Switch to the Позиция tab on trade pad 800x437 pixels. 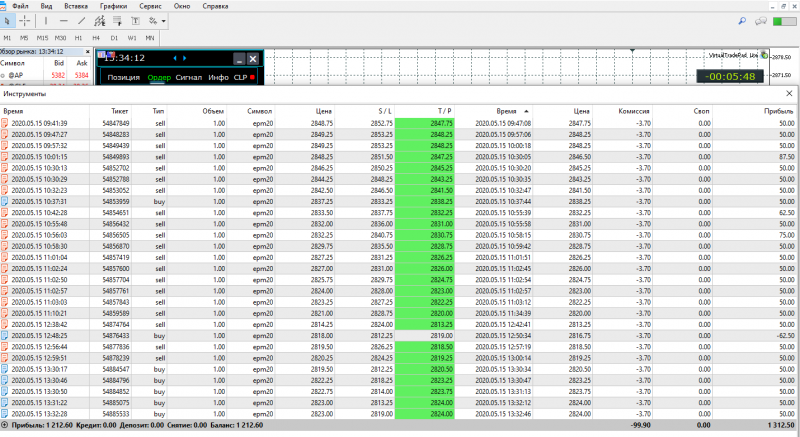123,77
